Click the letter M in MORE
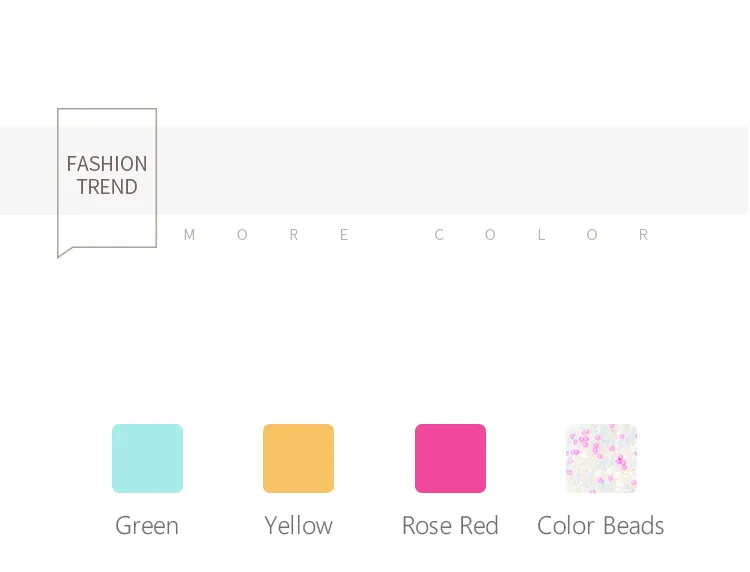The width and height of the screenshot is (750, 572). 189,235
